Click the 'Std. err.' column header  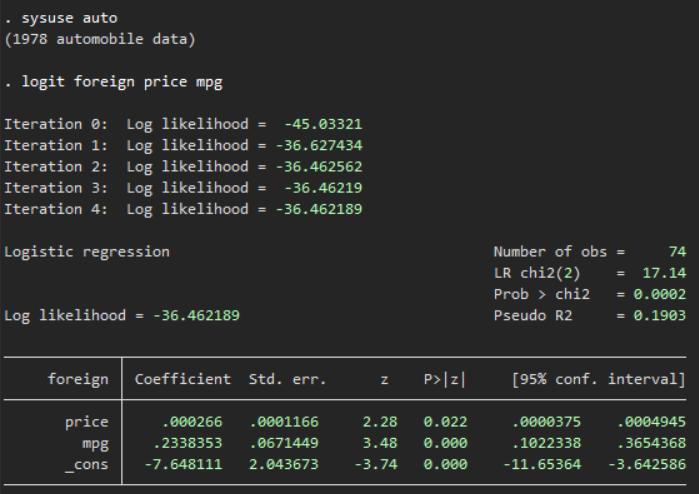[x=282, y=380]
